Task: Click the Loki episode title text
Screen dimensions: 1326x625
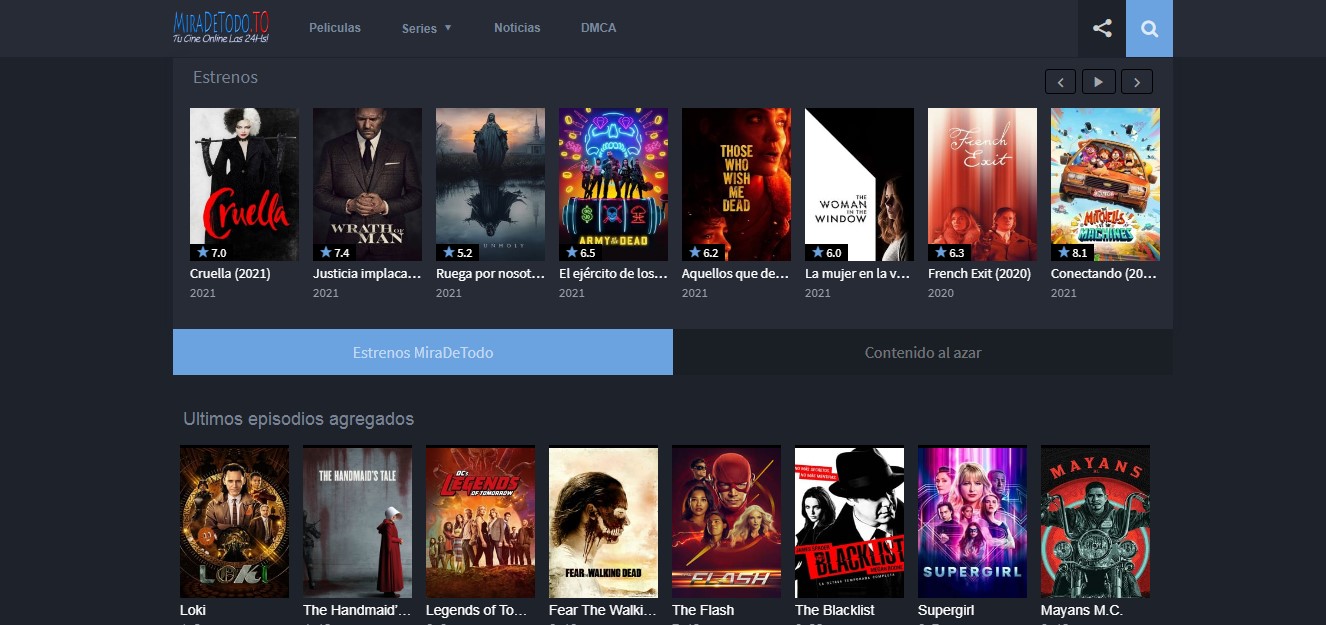Action: click(193, 610)
